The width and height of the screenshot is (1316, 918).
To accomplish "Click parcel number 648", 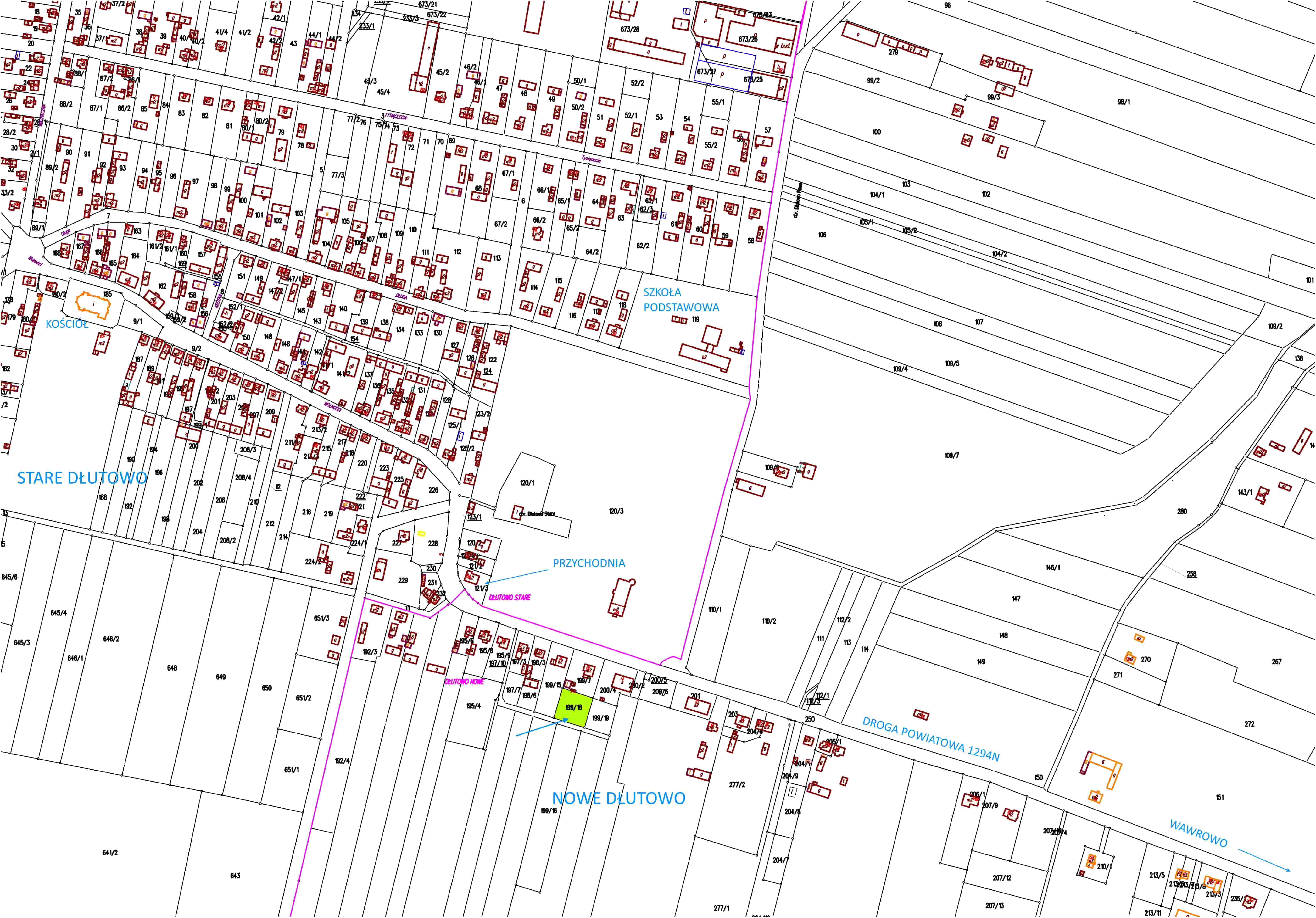I will pyautogui.click(x=172, y=668).
